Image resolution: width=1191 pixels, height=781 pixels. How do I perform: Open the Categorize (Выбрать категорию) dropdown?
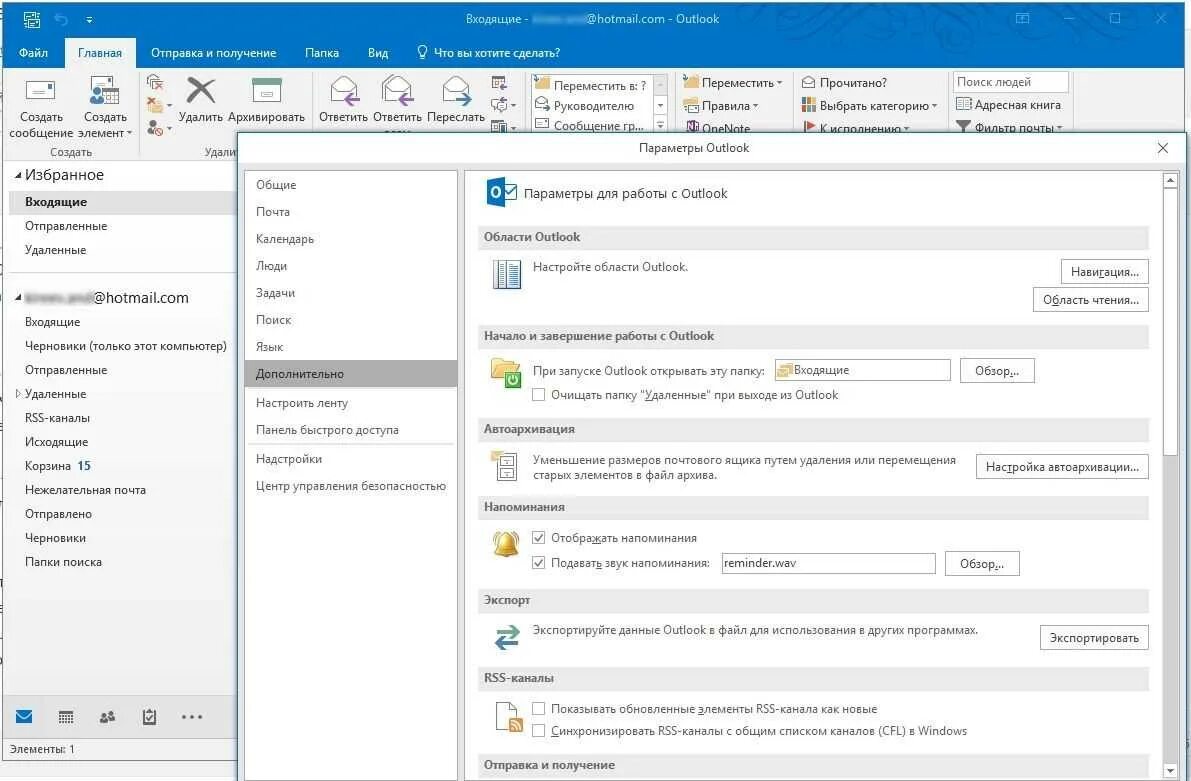[x=869, y=106]
